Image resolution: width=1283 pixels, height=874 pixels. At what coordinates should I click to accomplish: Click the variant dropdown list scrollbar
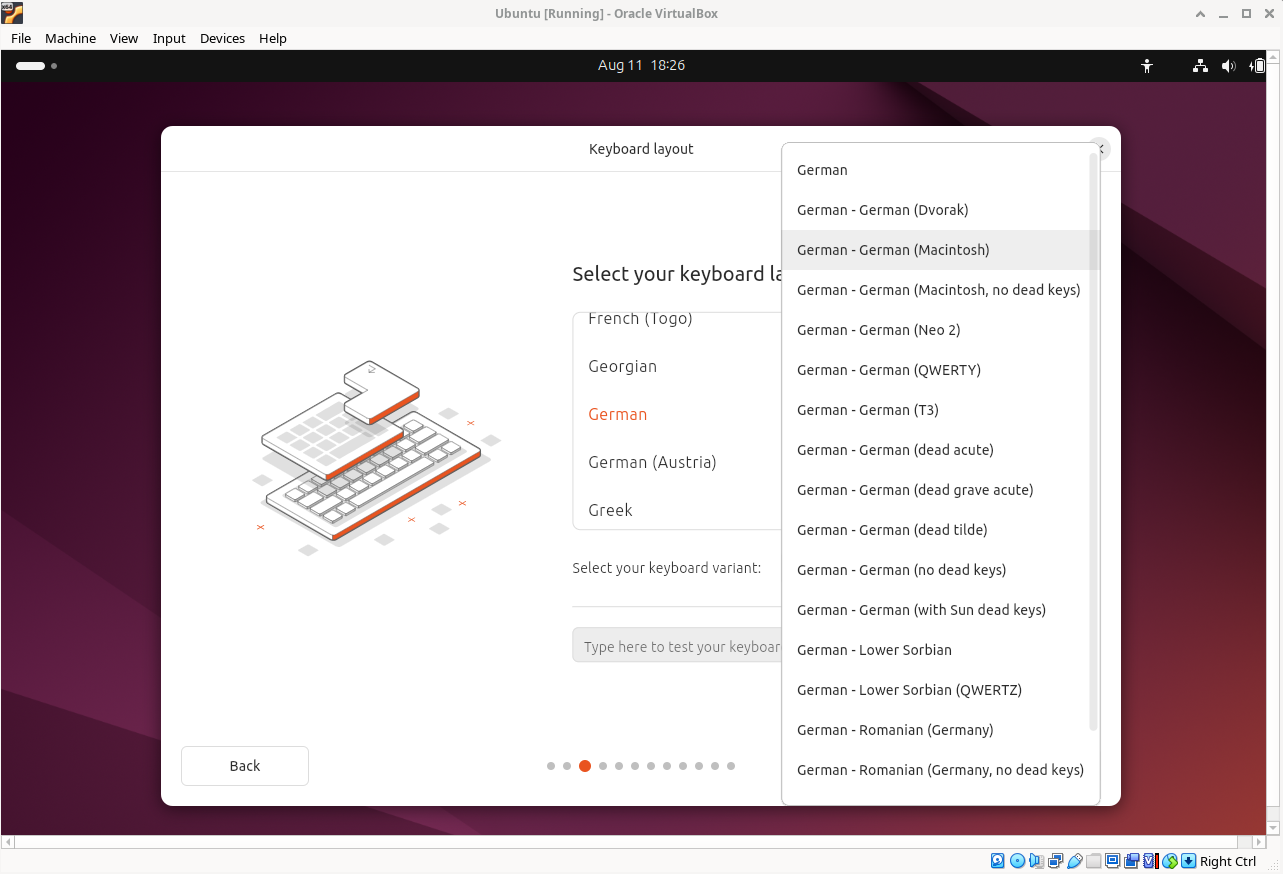[x=1093, y=440]
